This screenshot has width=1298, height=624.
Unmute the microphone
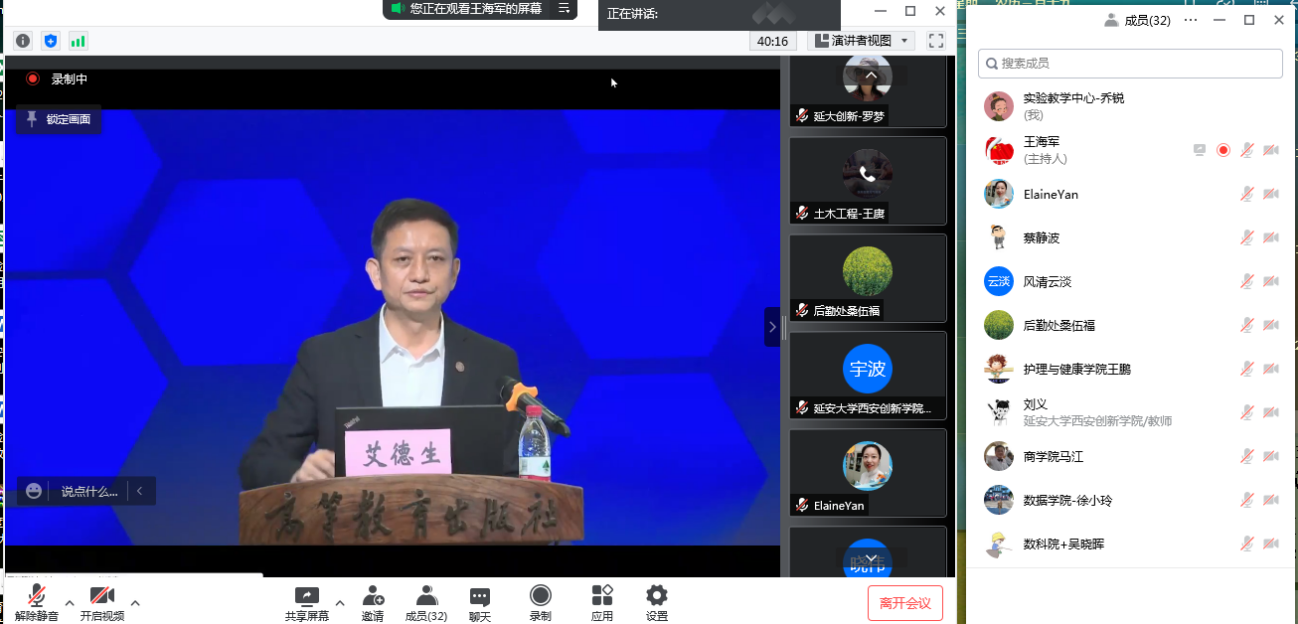(x=37, y=603)
